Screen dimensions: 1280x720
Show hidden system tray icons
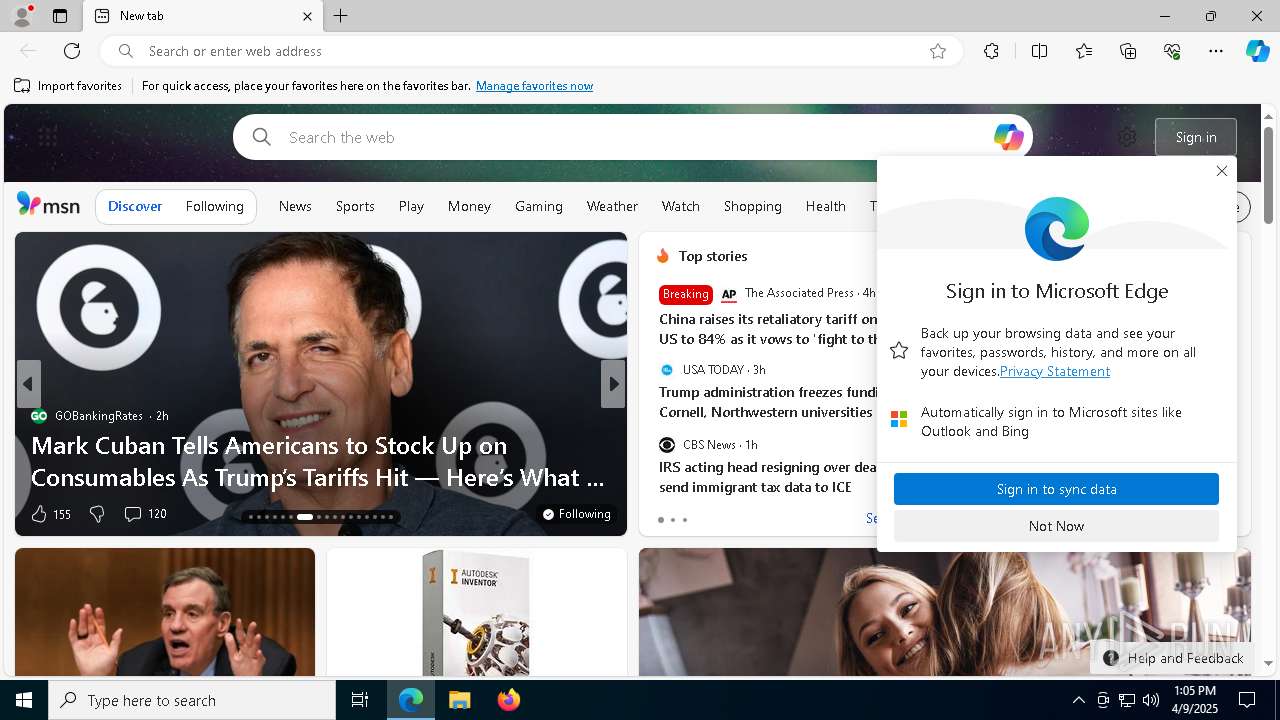(1078, 700)
